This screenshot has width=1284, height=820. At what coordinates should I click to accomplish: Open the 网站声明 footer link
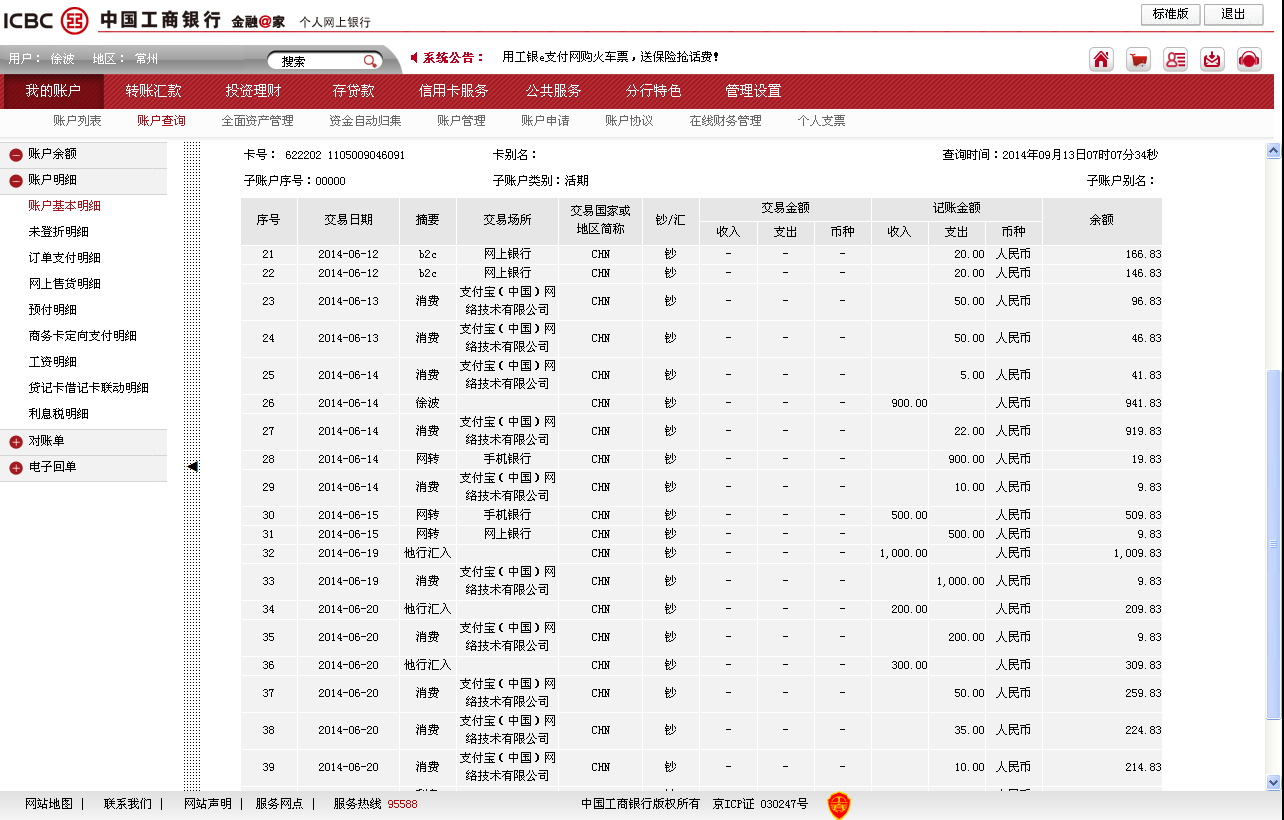[x=207, y=804]
